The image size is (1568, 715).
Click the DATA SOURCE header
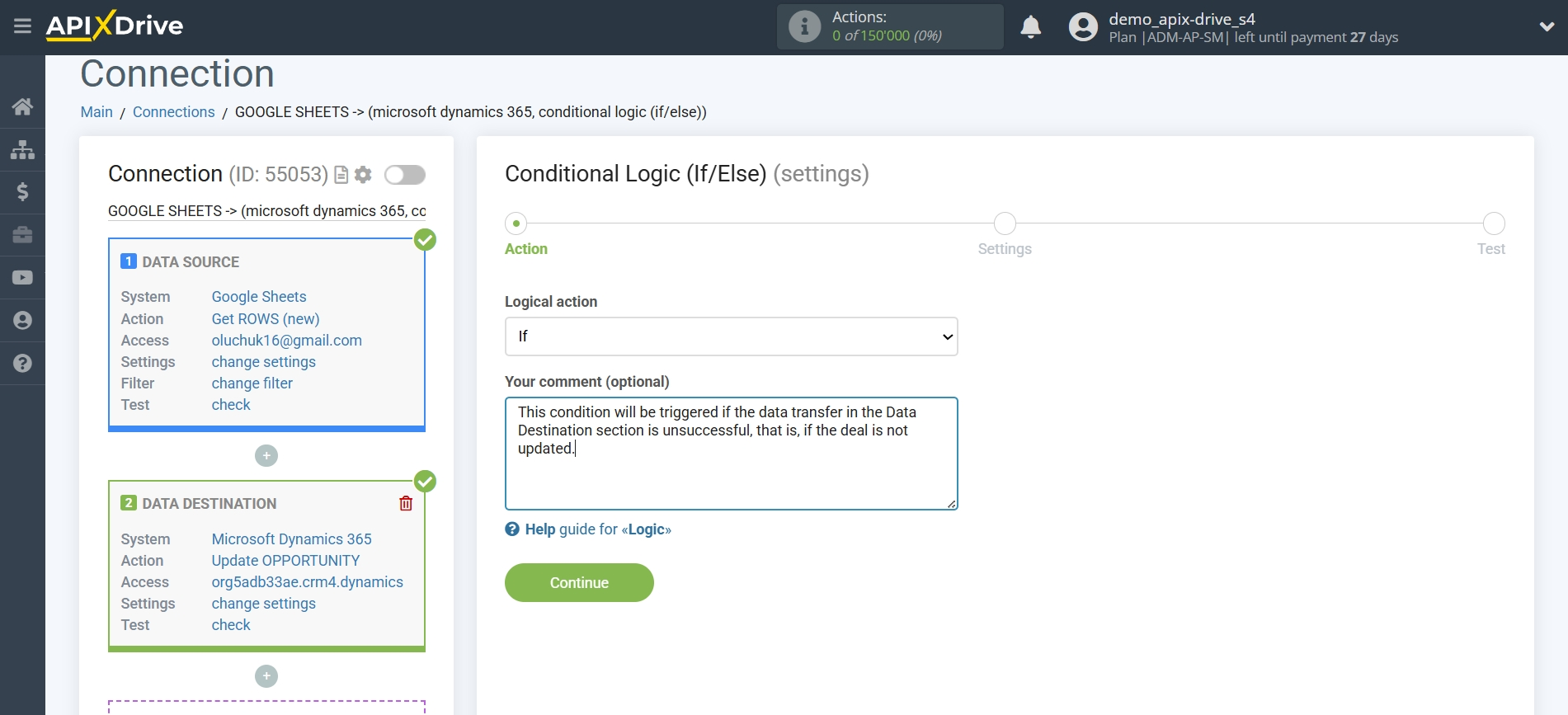coord(191,262)
